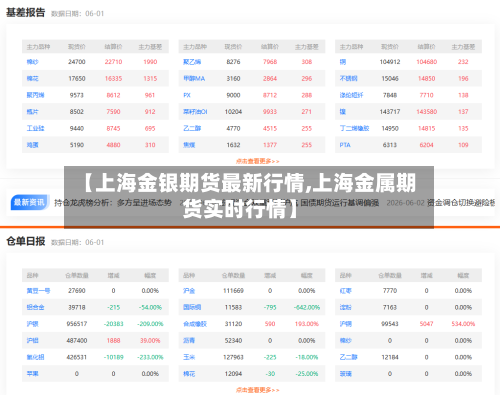Open the 菜籽油OI commodity link
500x395 pixels.
tap(195, 112)
